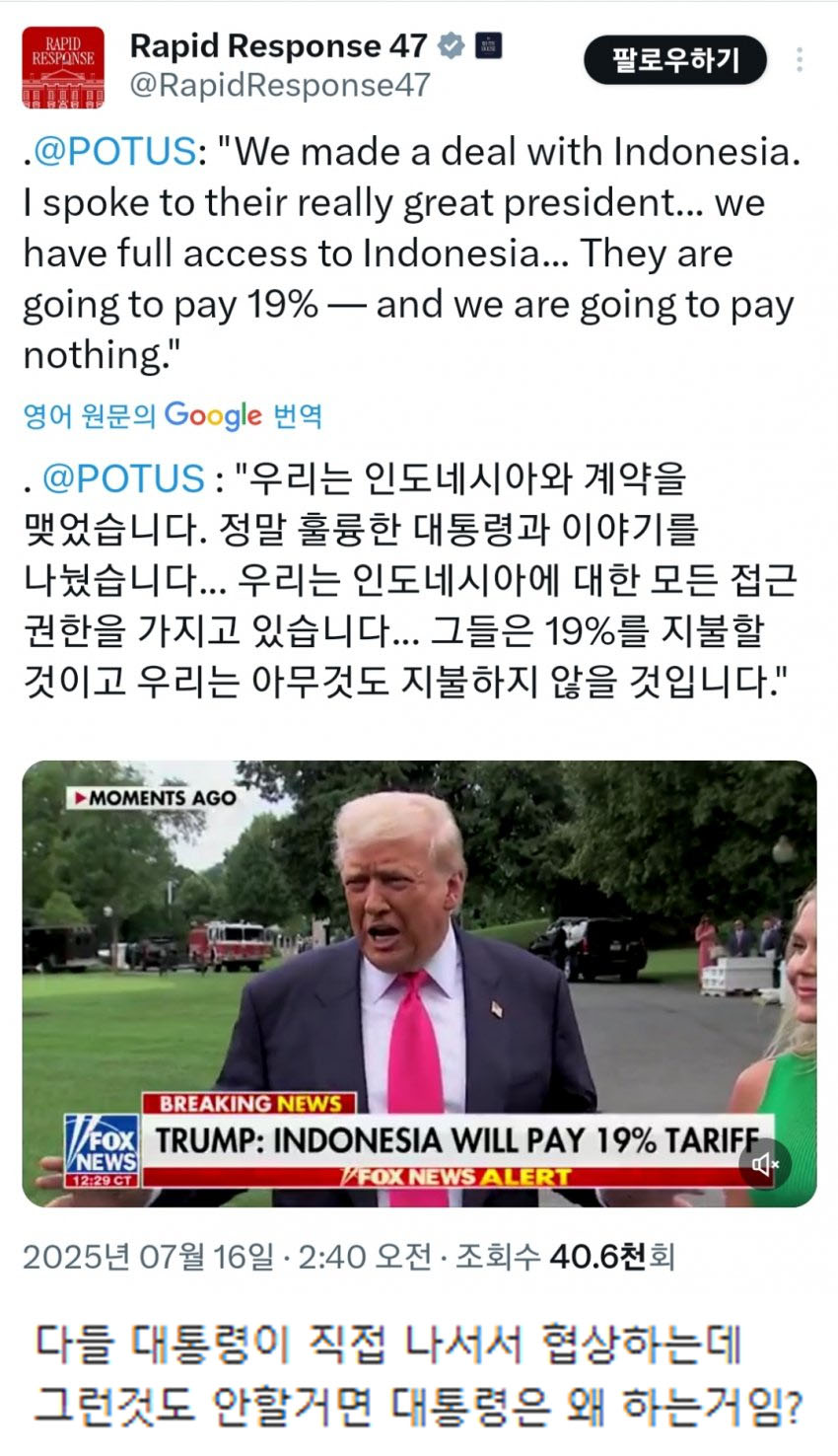838x1456 pixels.
Task: Open the @POTUS mention in Korean translation
Action: (123, 478)
